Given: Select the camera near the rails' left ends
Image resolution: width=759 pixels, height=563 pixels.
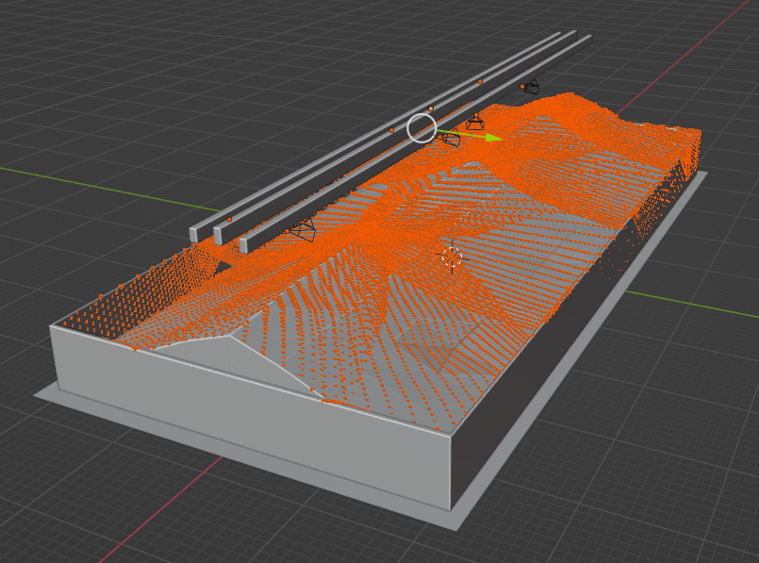Looking at the screenshot, I should point(303,231).
